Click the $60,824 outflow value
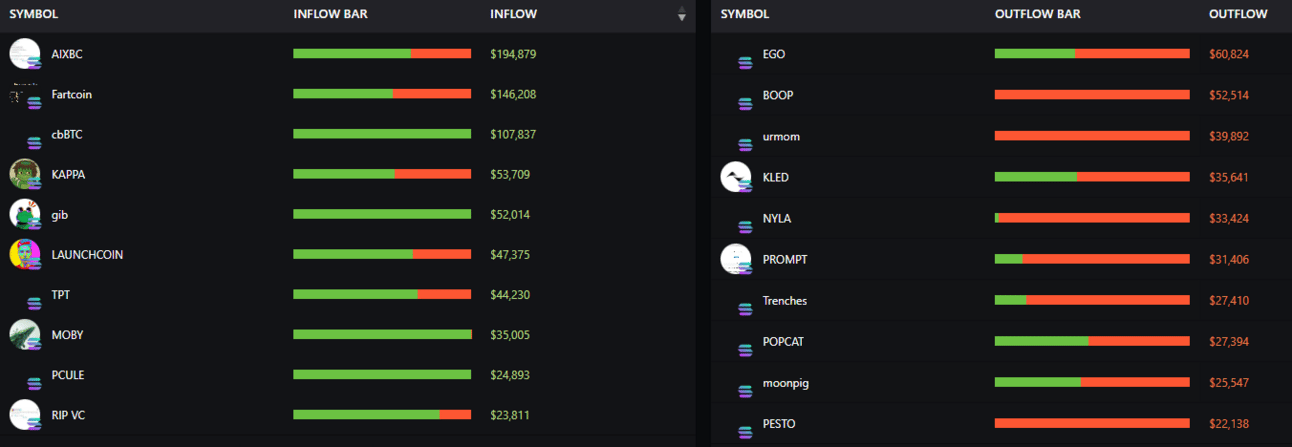The width and height of the screenshot is (1292, 447). pyautogui.click(x=1229, y=54)
